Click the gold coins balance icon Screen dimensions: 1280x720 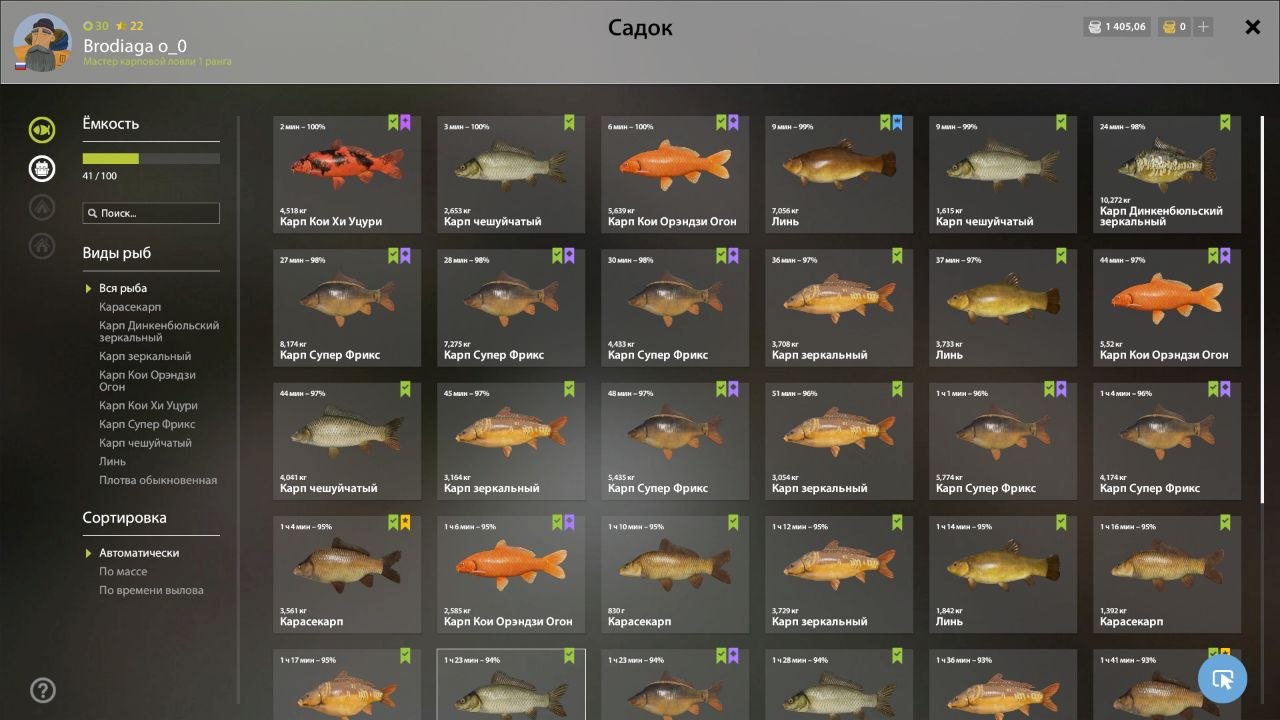pos(1168,26)
